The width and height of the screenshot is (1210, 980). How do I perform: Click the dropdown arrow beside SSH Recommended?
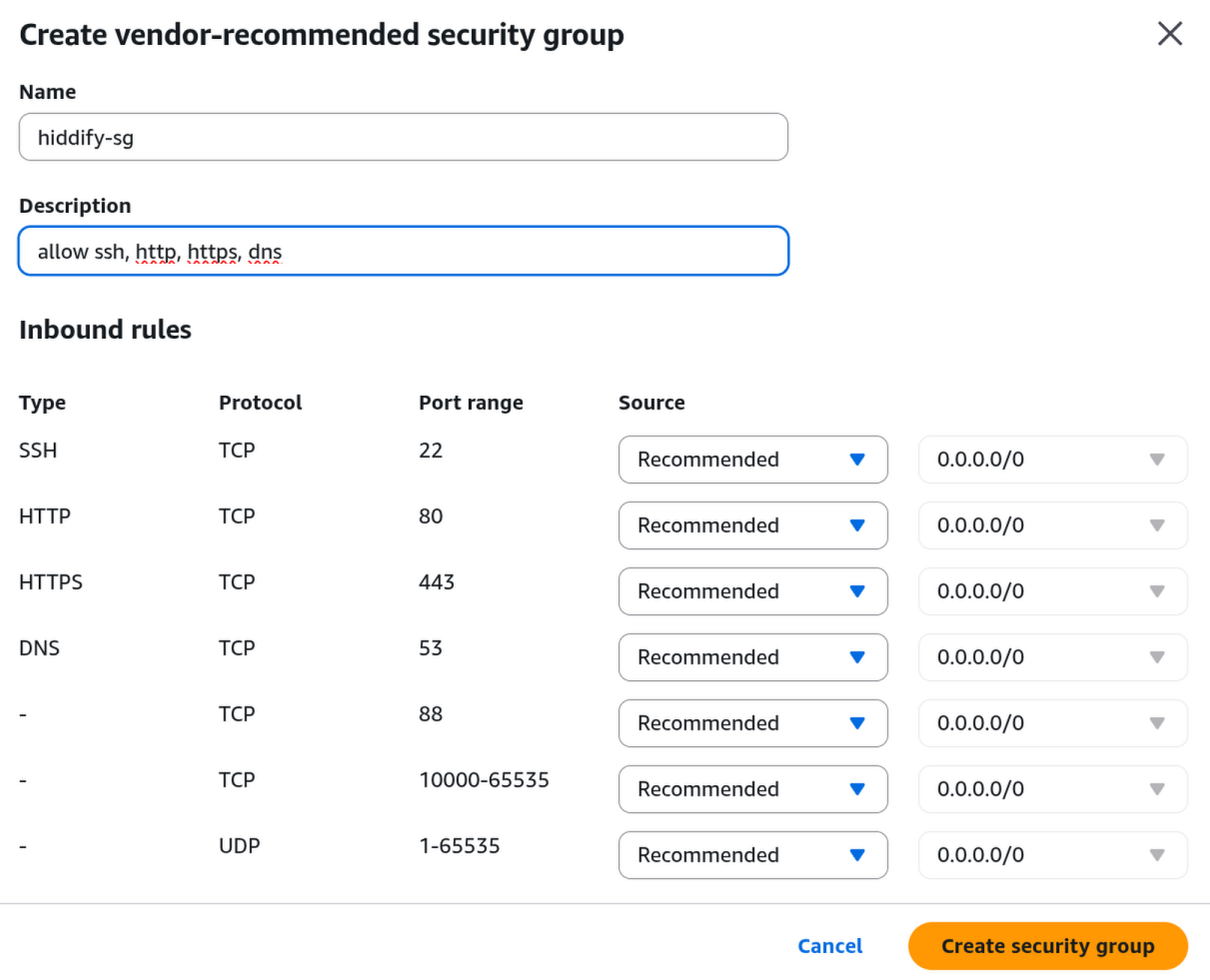tap(857, 460)
